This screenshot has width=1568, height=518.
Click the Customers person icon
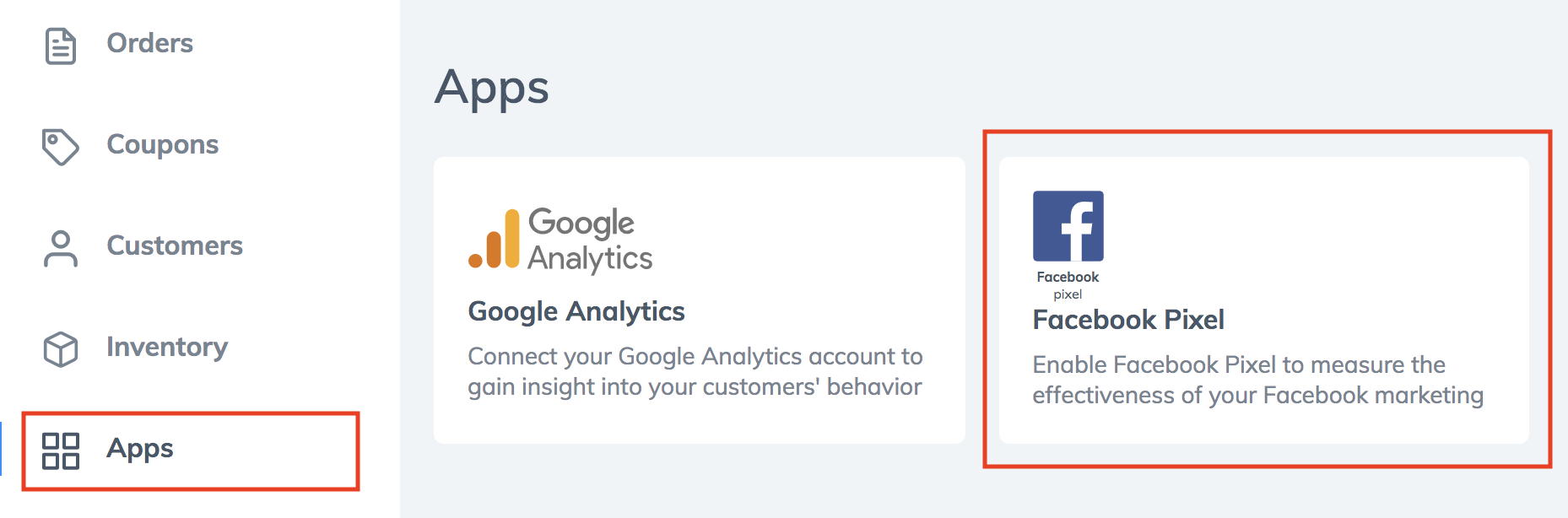(61, 249)
